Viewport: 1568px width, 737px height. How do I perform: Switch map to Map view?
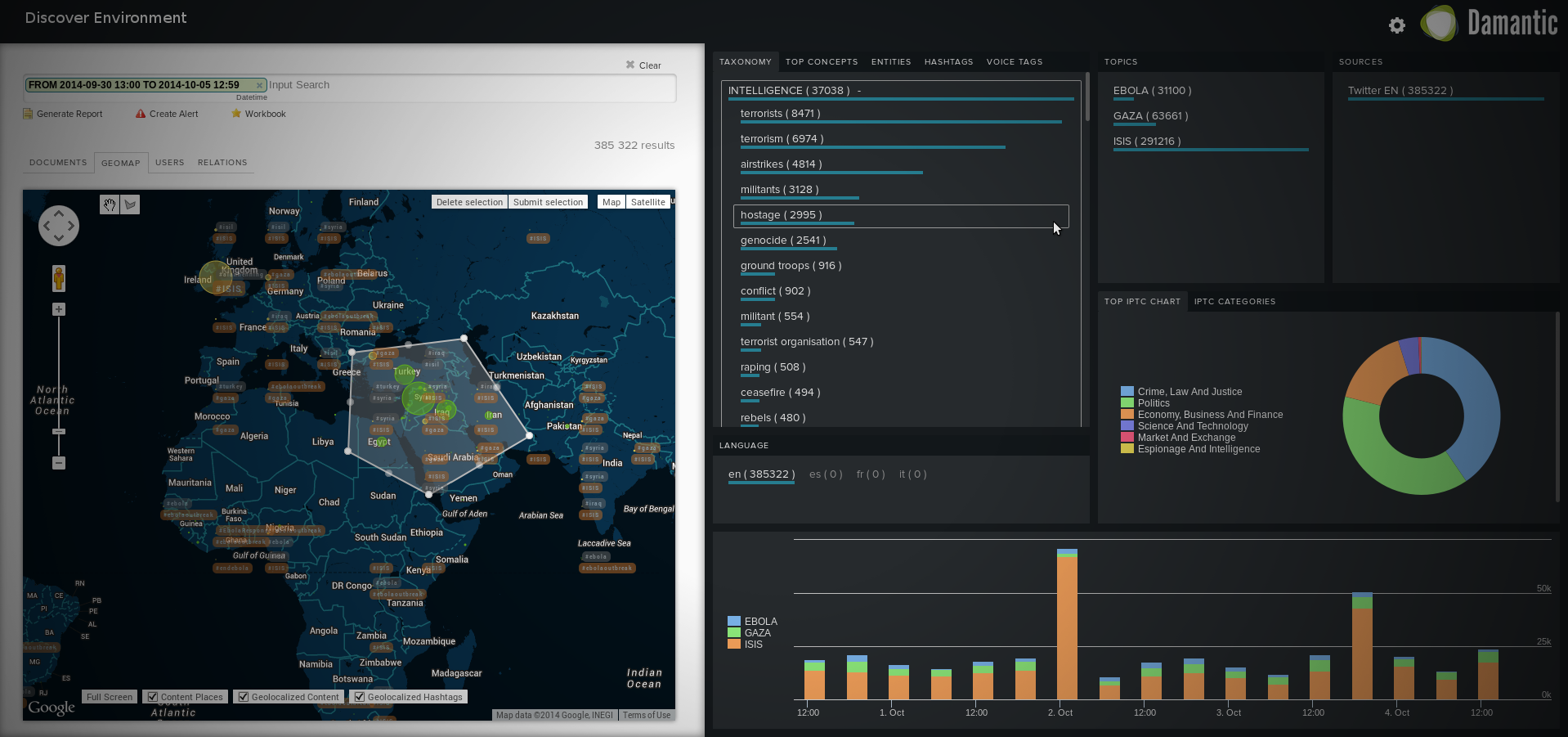612,202
